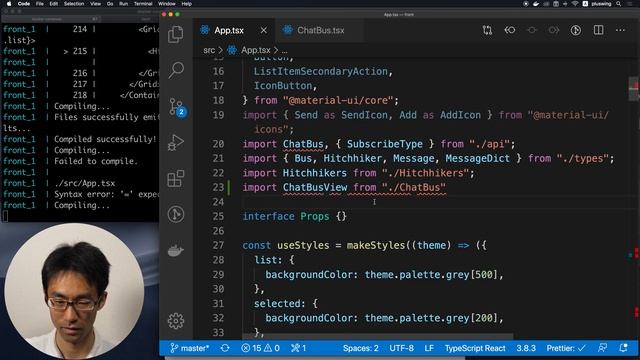The image size is (640, 360).
Task: Click TypeScript version 3.8.3
Action: [526, 348]
